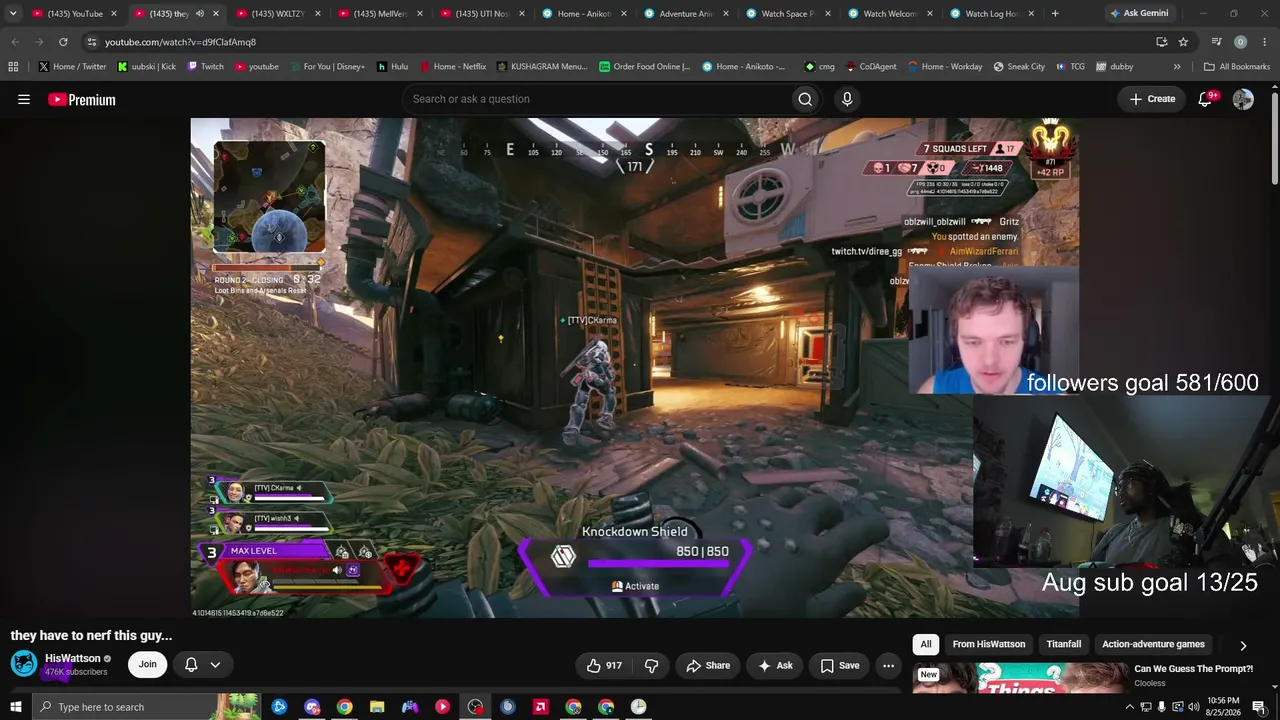Image resolution: width=1280 pixels, height=720 pixels.
Task: Mute audio on the playing tab
Action: (199, 14)
